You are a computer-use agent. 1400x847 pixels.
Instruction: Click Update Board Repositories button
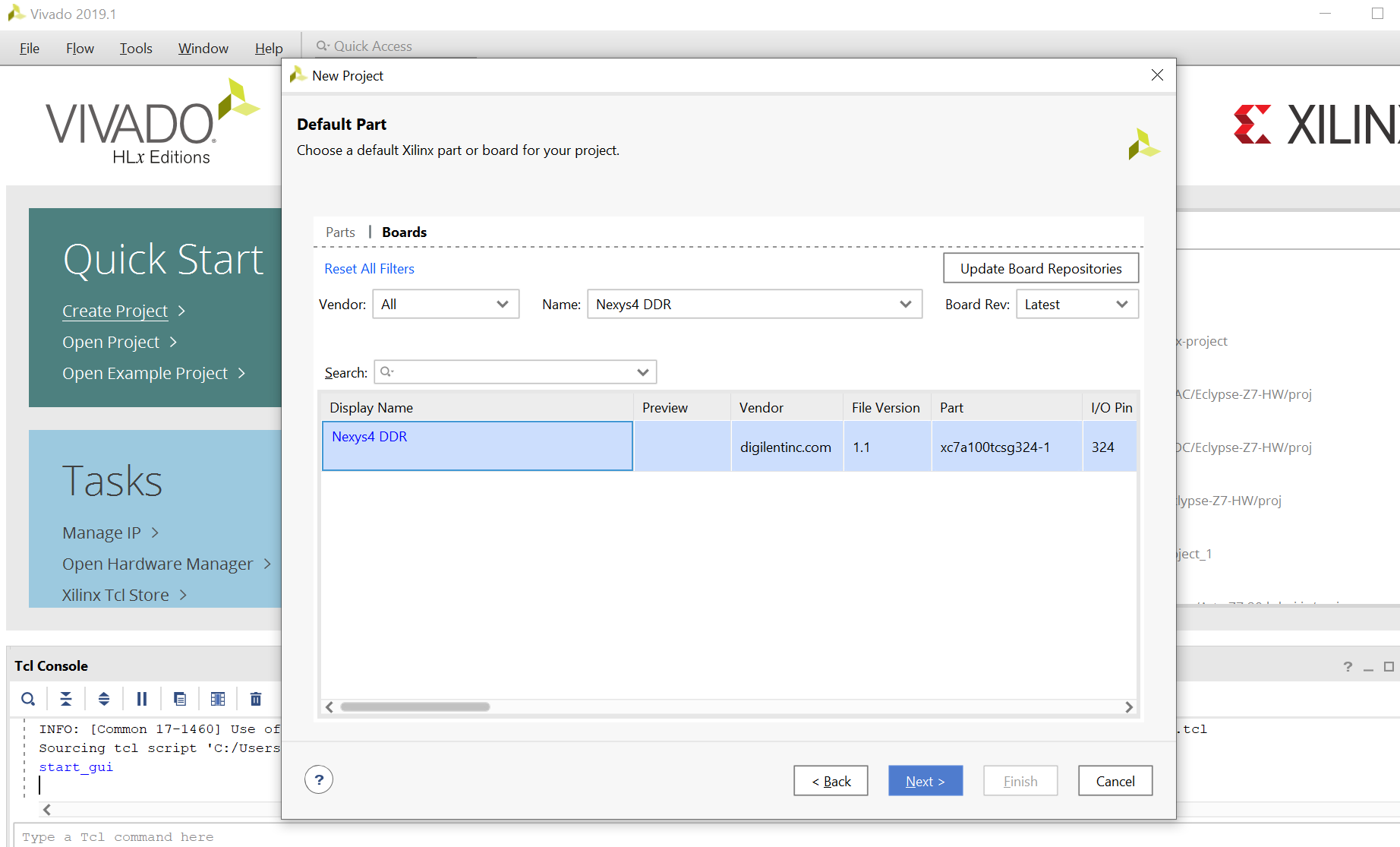click(x=1041, y=268)
